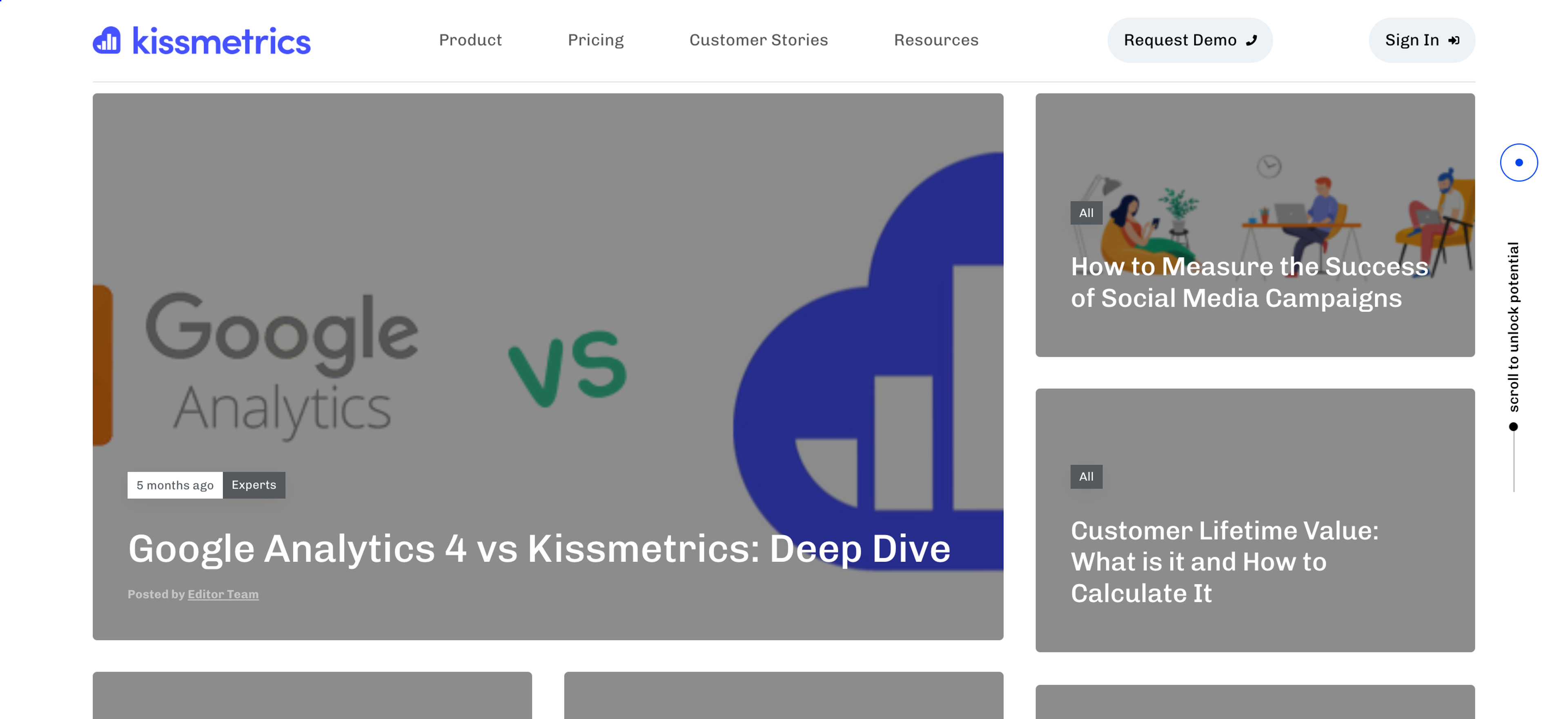
Task: Click the Request Demo button
Action: 1189,40
